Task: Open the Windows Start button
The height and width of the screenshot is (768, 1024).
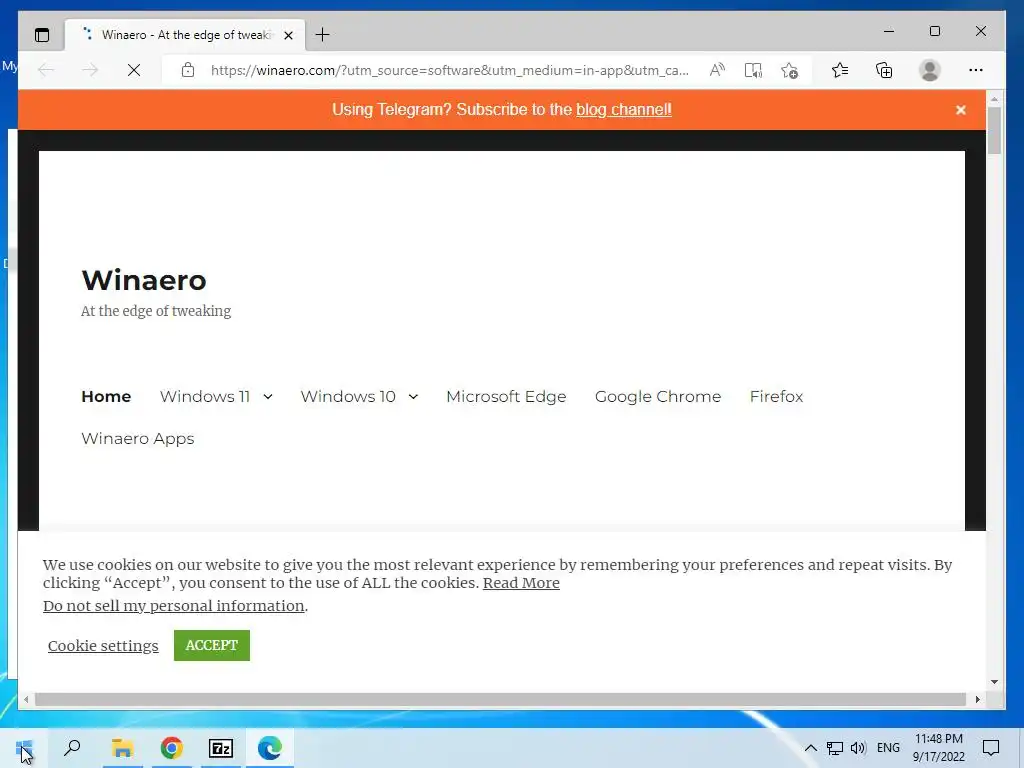Action: click(x=24, y=748)
